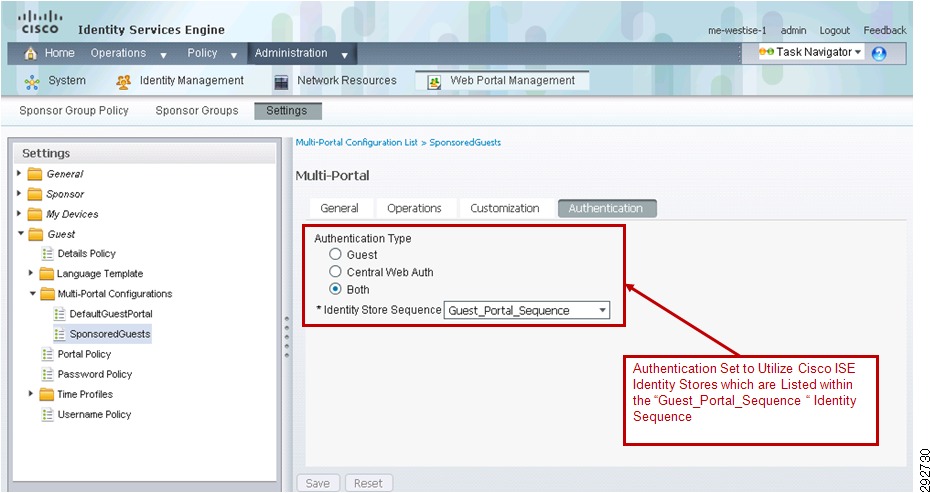
Task: Open the Policy menu dropdown arrow
Action: coord(234,55)
